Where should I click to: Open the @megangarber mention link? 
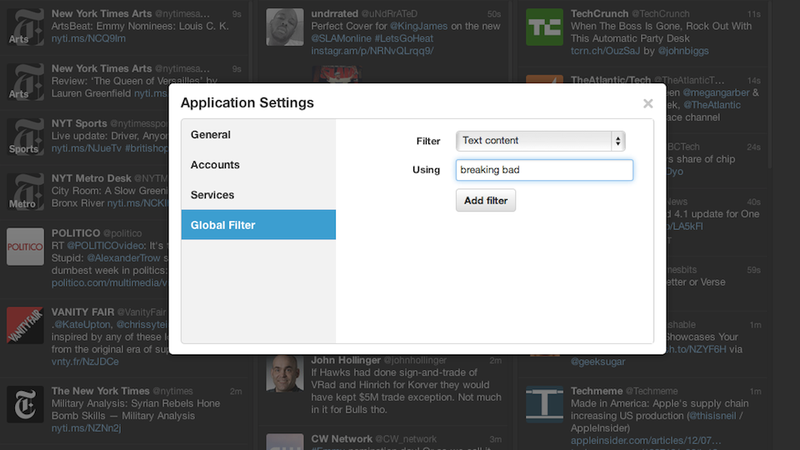tap(716, 93)
